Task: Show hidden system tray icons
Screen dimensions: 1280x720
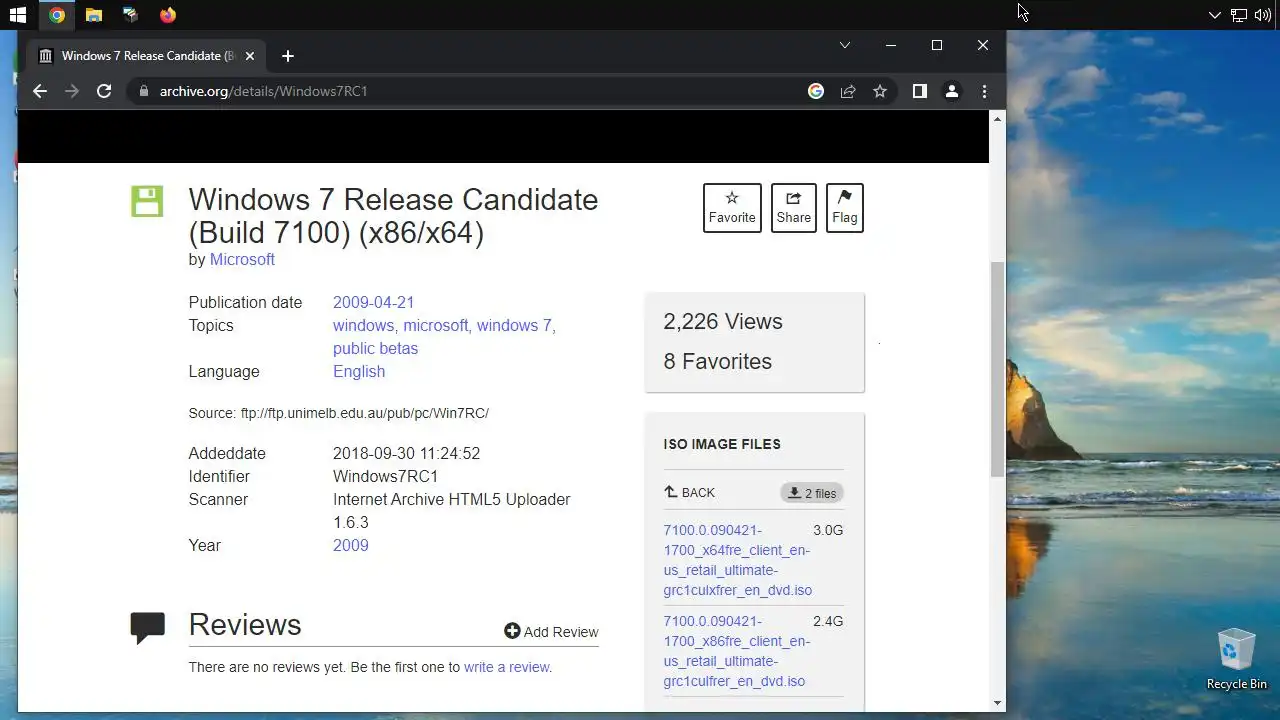Action: tap(1214, 15)
